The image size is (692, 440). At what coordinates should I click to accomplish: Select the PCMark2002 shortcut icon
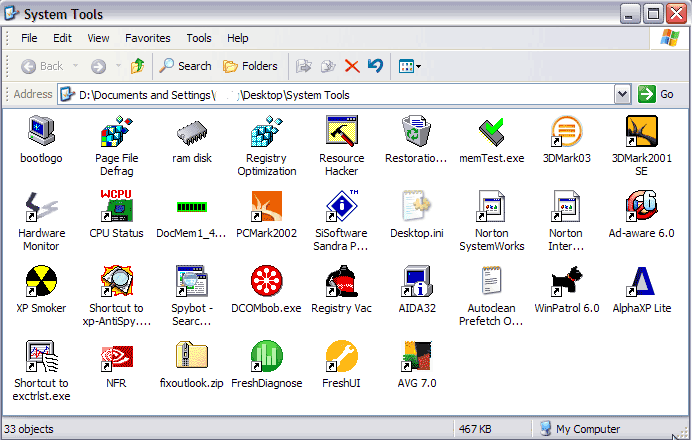point(267,206)
